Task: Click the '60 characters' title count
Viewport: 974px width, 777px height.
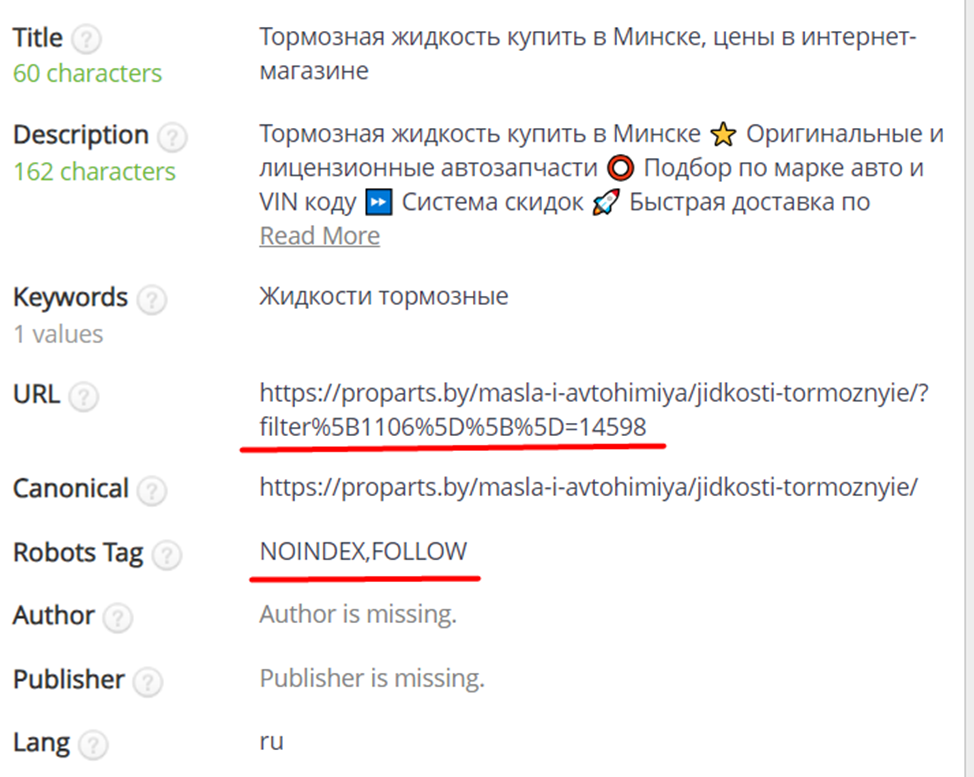Action: (87, 73)
